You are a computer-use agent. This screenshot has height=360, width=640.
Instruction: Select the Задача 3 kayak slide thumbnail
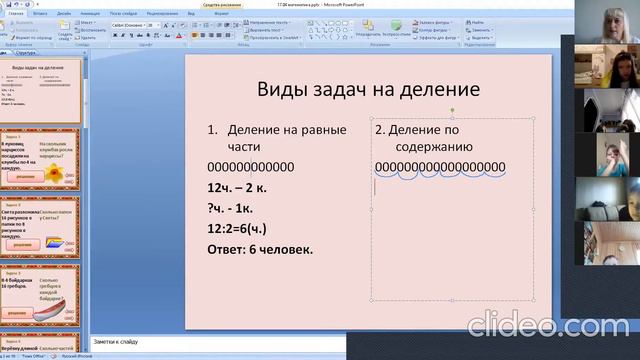pyautogui.click(x=40, y=295)
